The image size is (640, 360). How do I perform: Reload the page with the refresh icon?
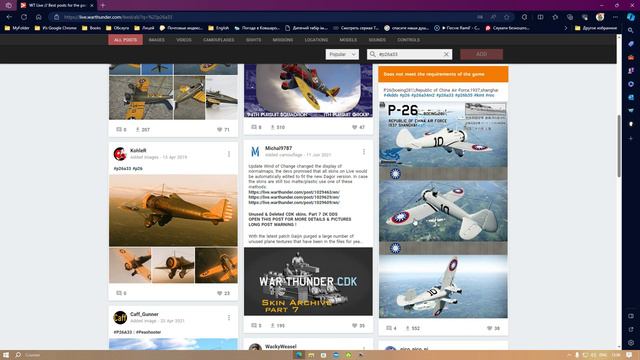[x=24, y=17]
